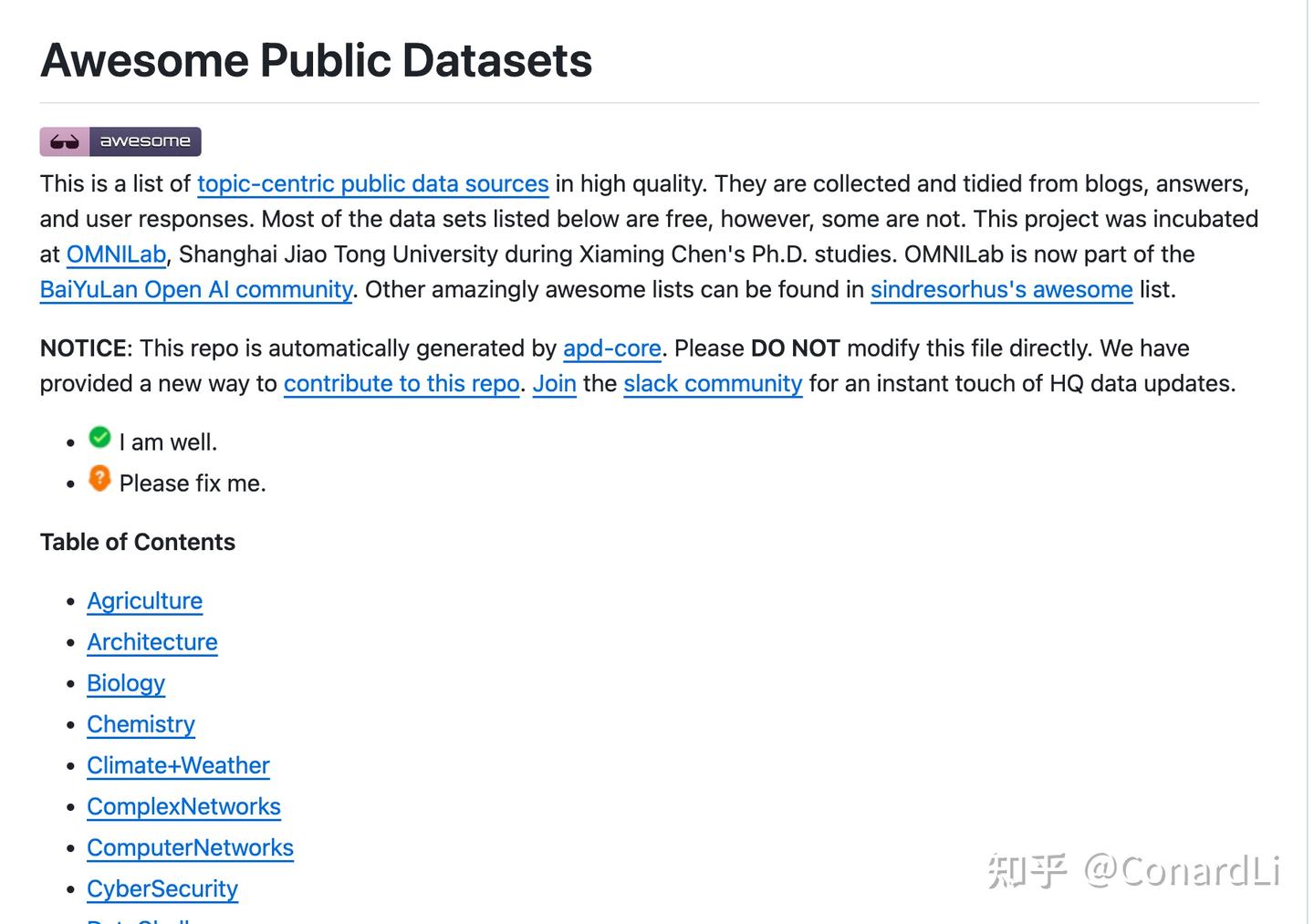This screenshot has height=924, width=1314.
Task: Jump to ComplexNetworks section
Action: pos(183,806)
